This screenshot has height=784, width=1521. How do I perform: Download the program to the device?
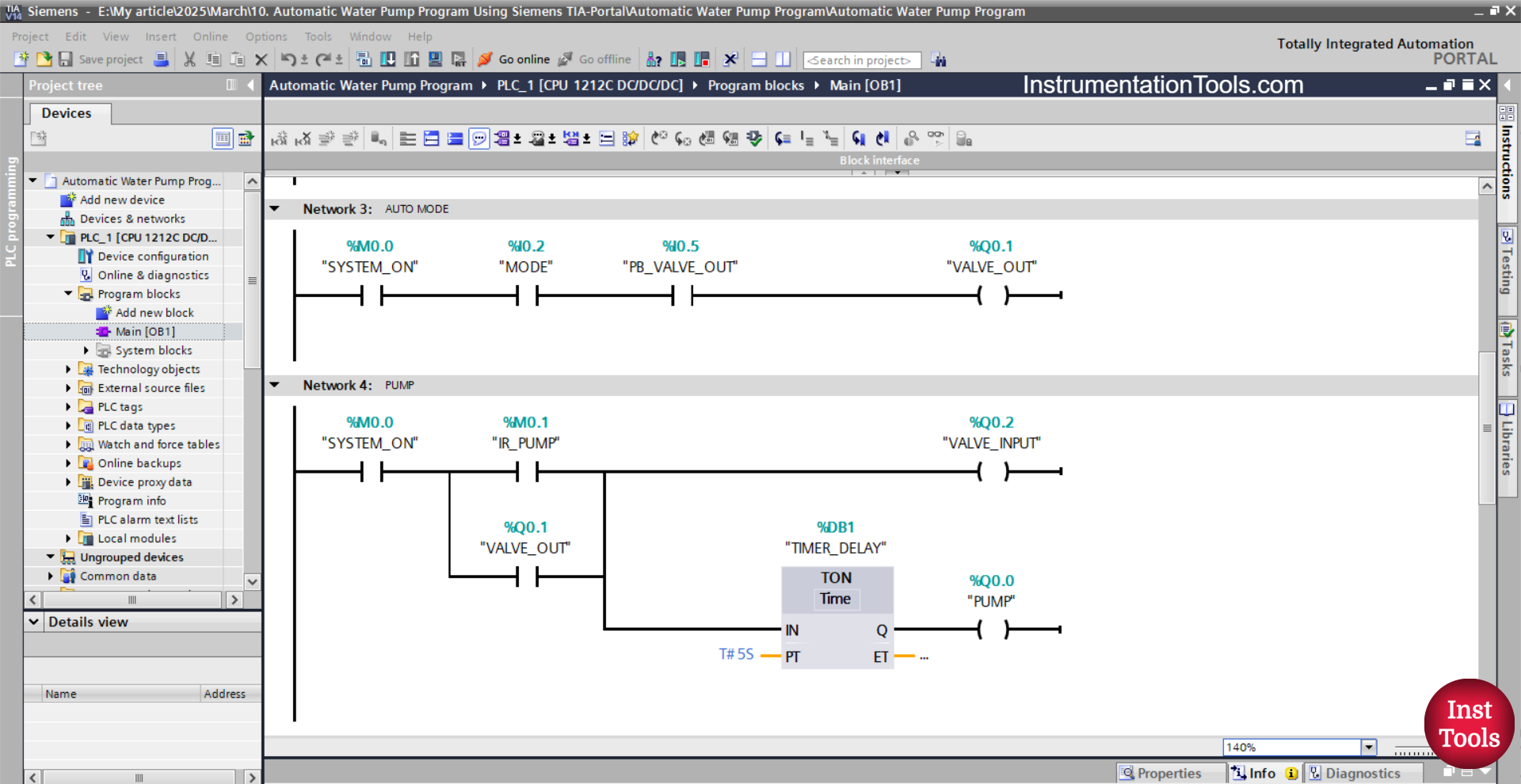click(x=388, y=59)
